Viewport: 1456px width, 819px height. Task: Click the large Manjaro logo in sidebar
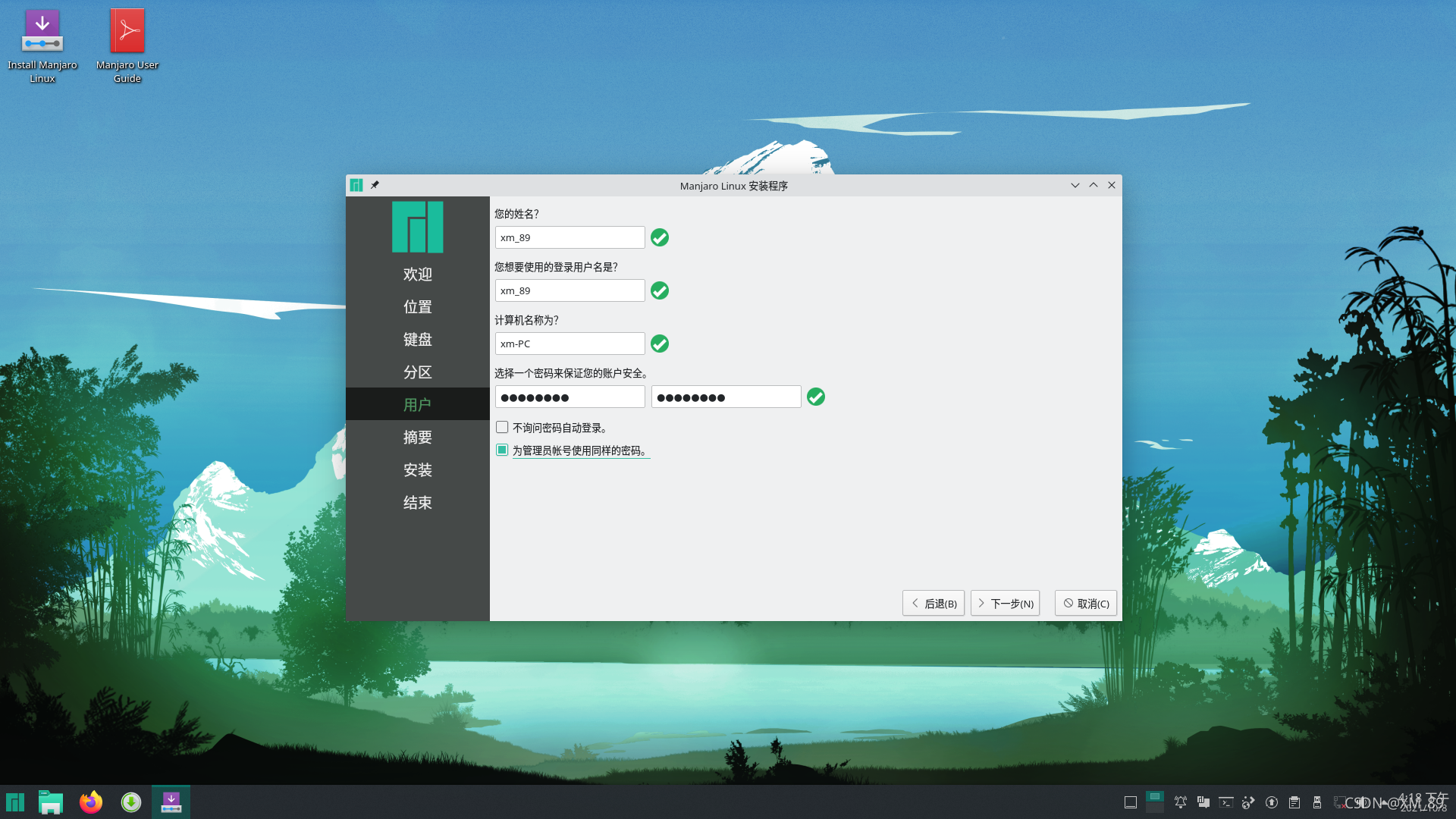pos(418,227)
